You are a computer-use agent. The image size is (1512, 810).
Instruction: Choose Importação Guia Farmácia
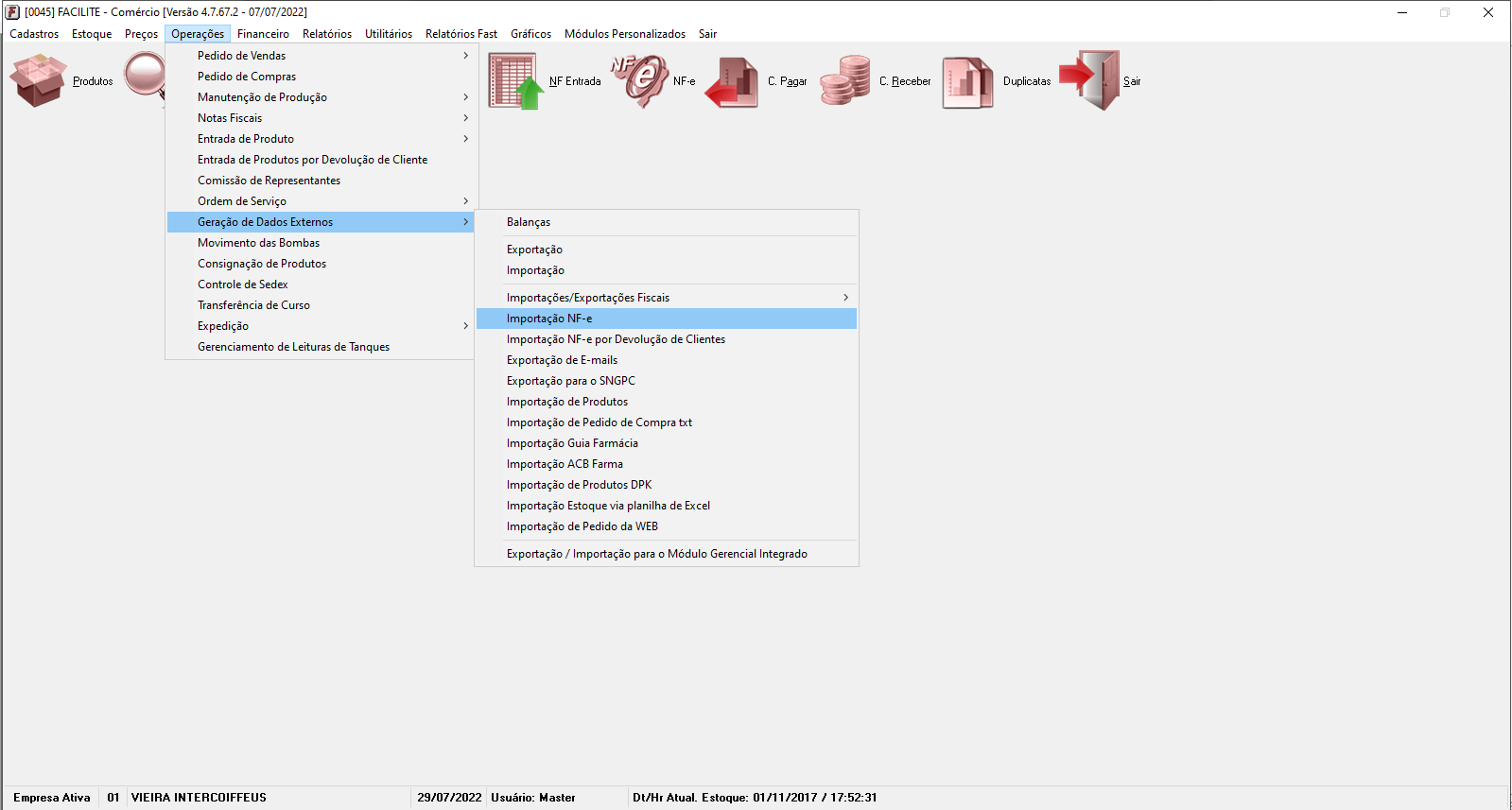(x=667, y=443)
